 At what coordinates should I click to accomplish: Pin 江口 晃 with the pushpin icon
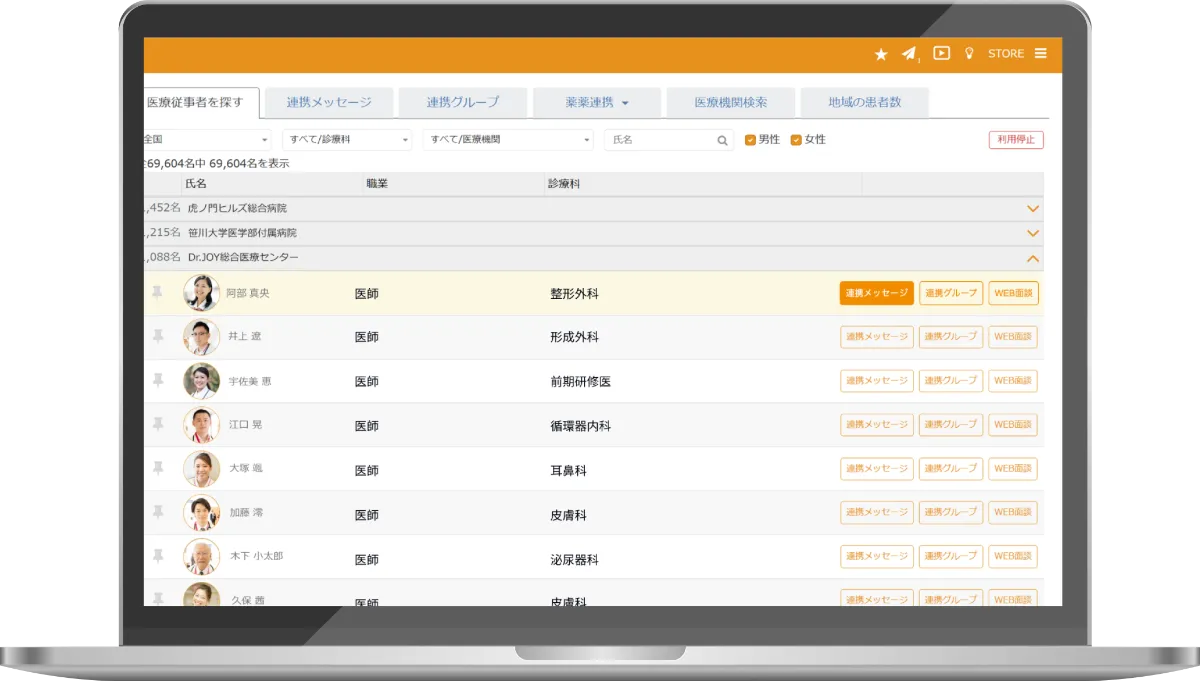click(x=157, y=425)
